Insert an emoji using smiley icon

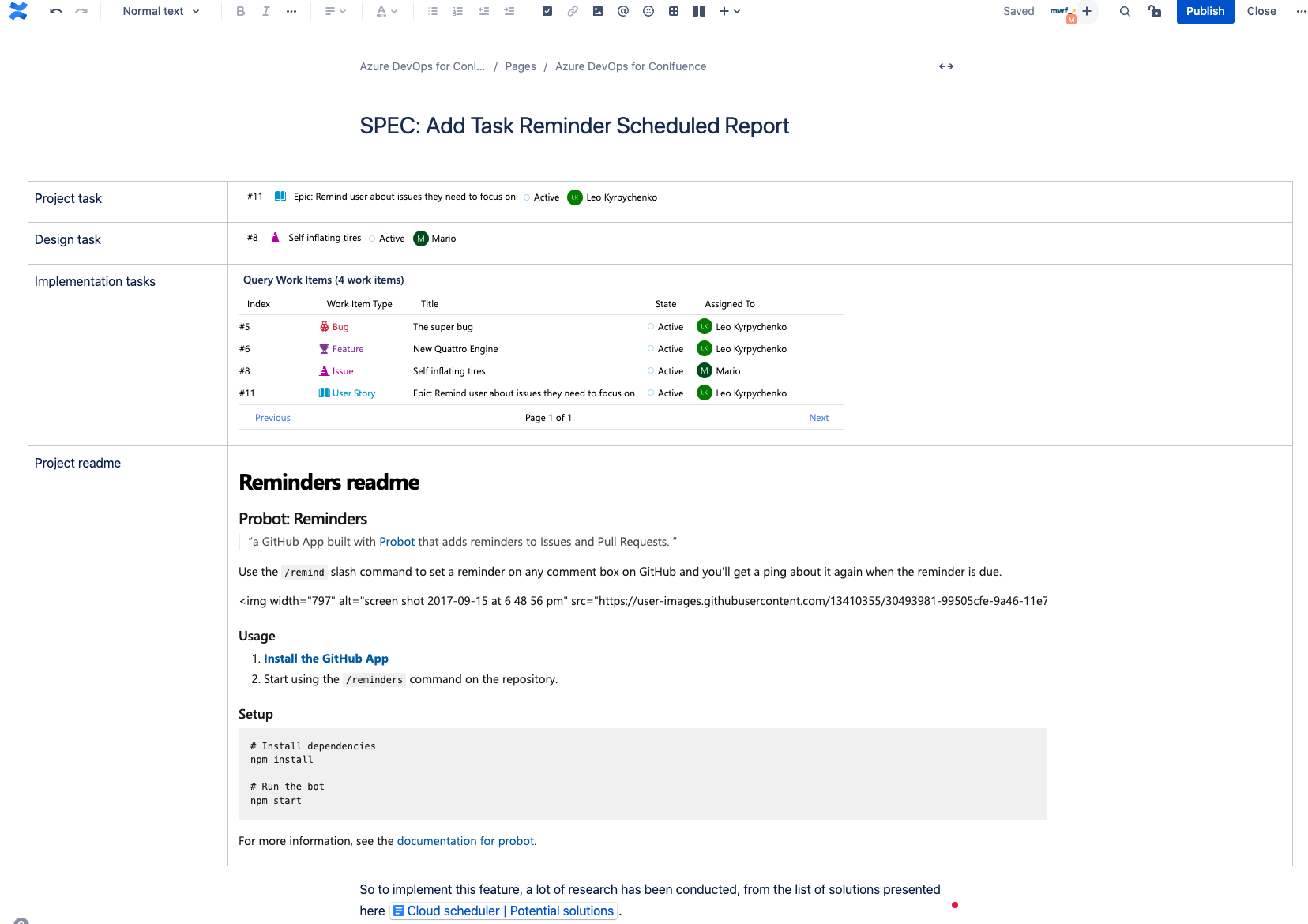648,11
